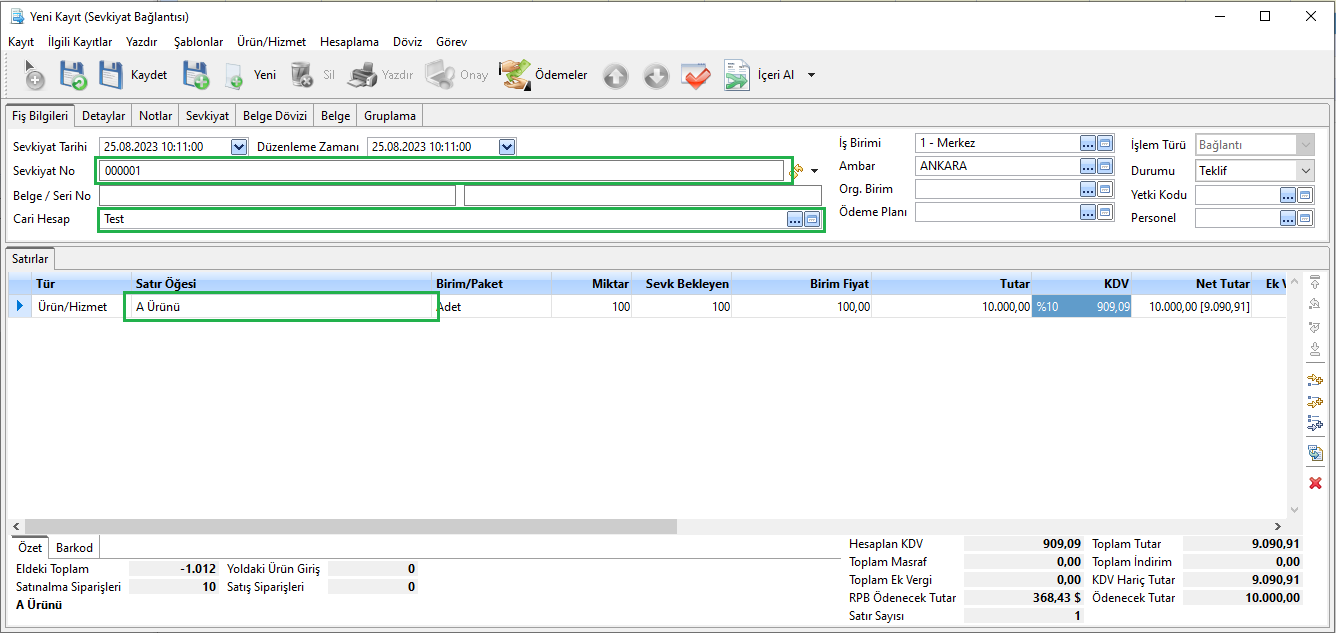Click the Yeni new record button

click(250, 75)
